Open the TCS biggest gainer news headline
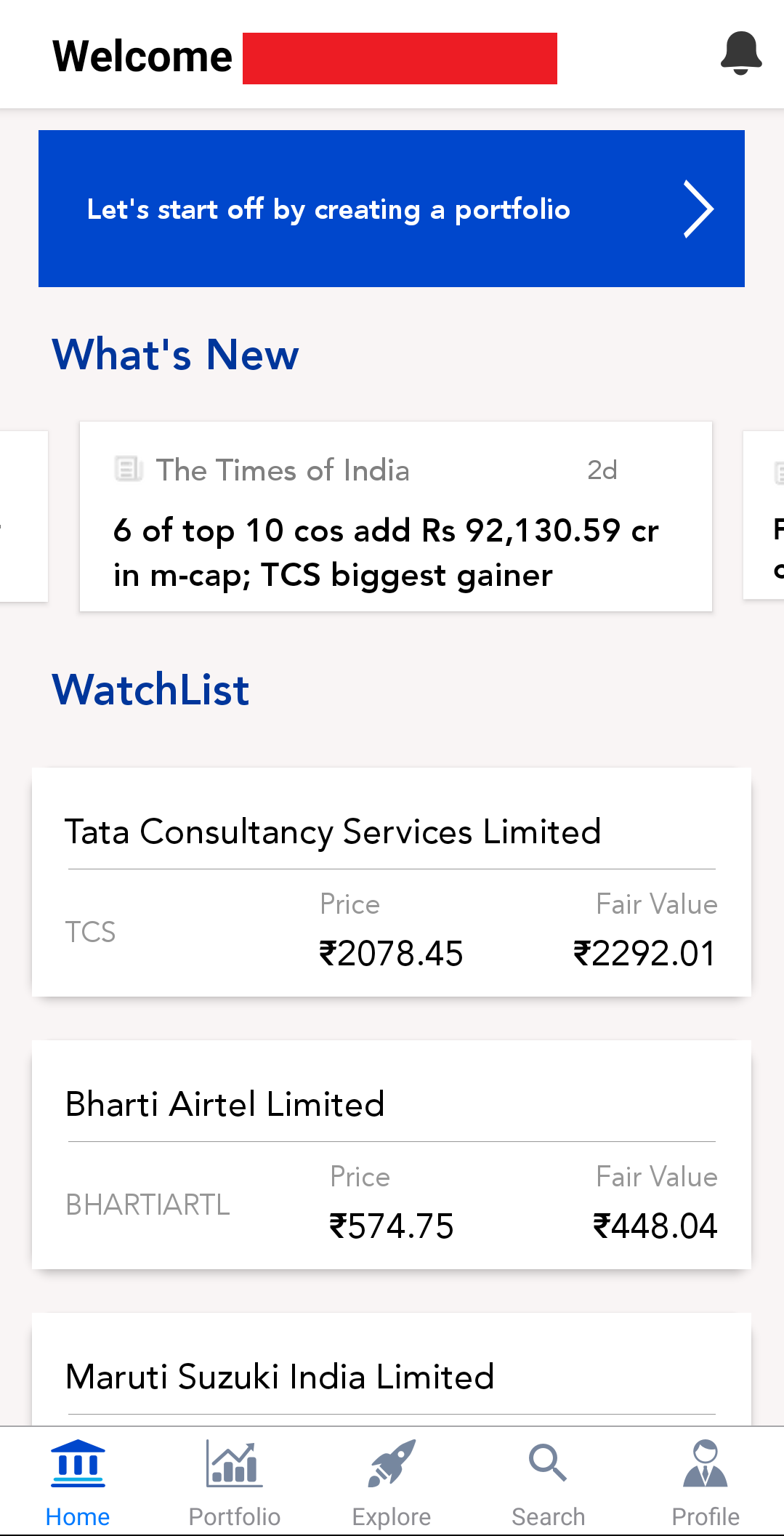 point(386,552)
